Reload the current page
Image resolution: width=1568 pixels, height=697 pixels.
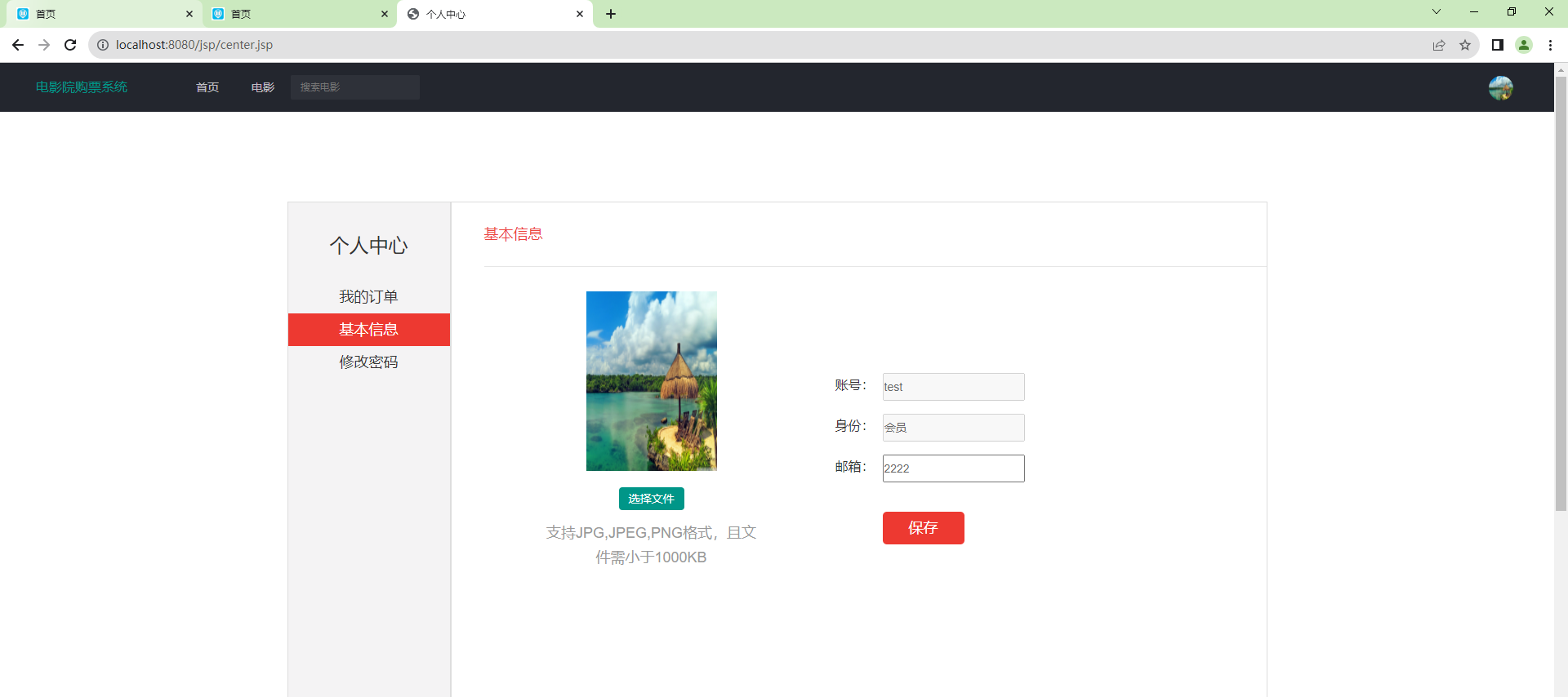[x=70, y=45]
